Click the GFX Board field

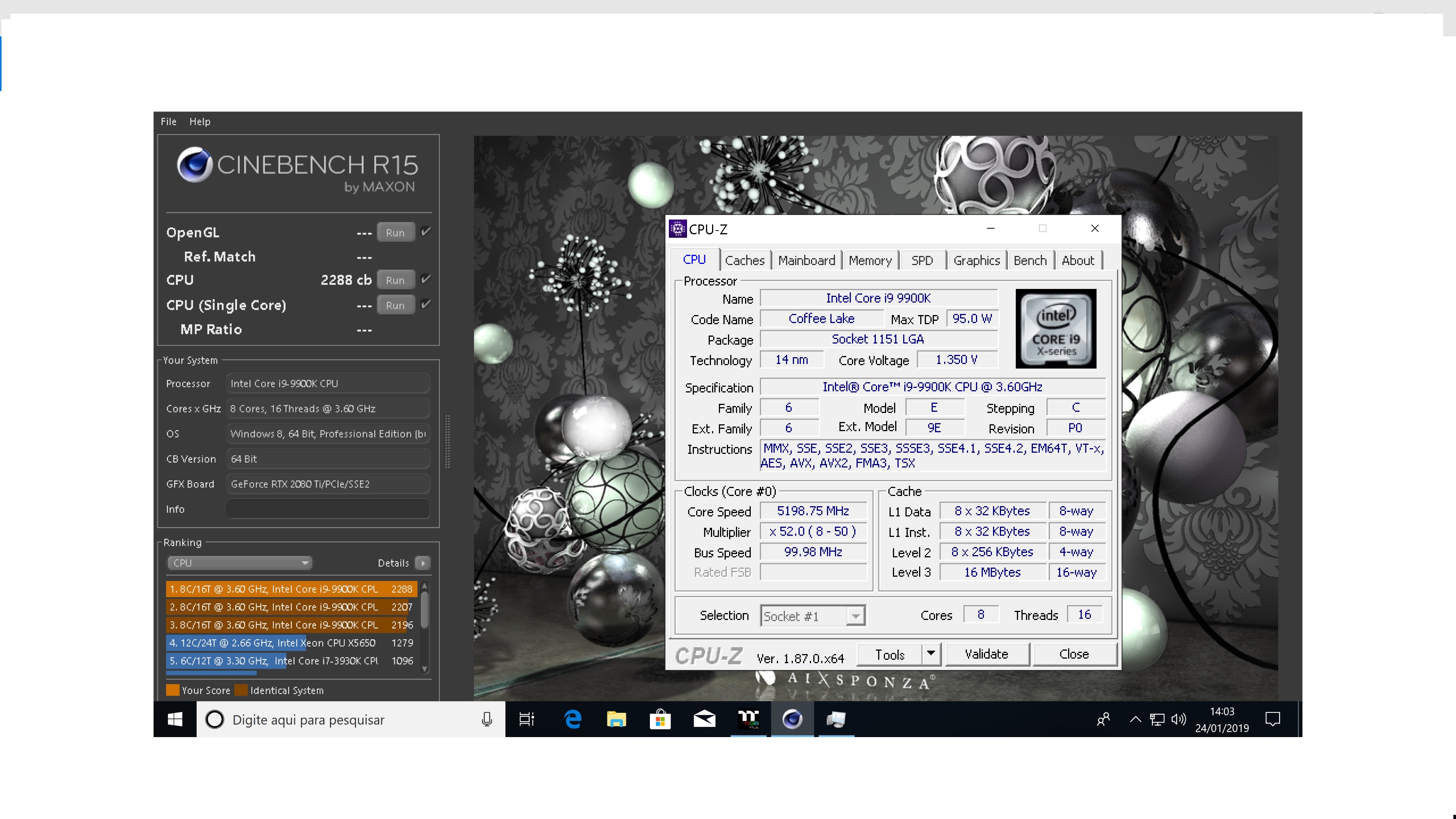tap(328, 484)
